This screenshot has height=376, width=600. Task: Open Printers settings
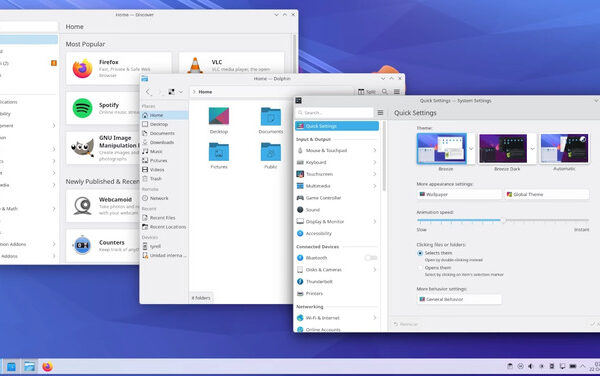coord(337,293)
